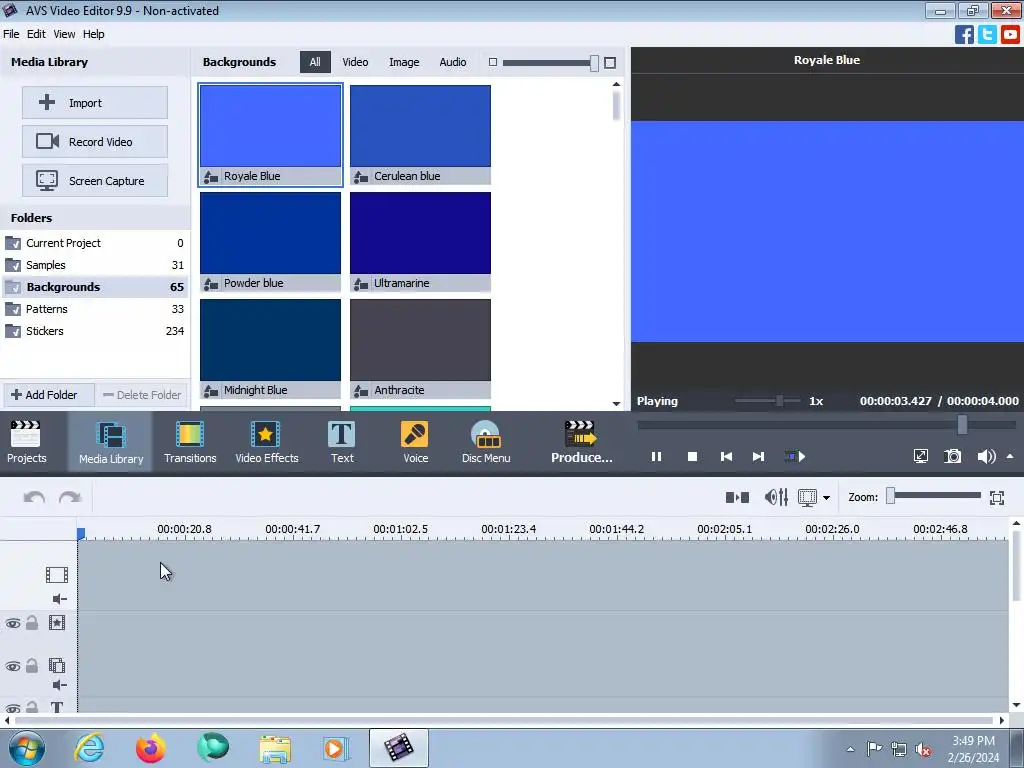Open the audio mixer icon

(776, 498)
